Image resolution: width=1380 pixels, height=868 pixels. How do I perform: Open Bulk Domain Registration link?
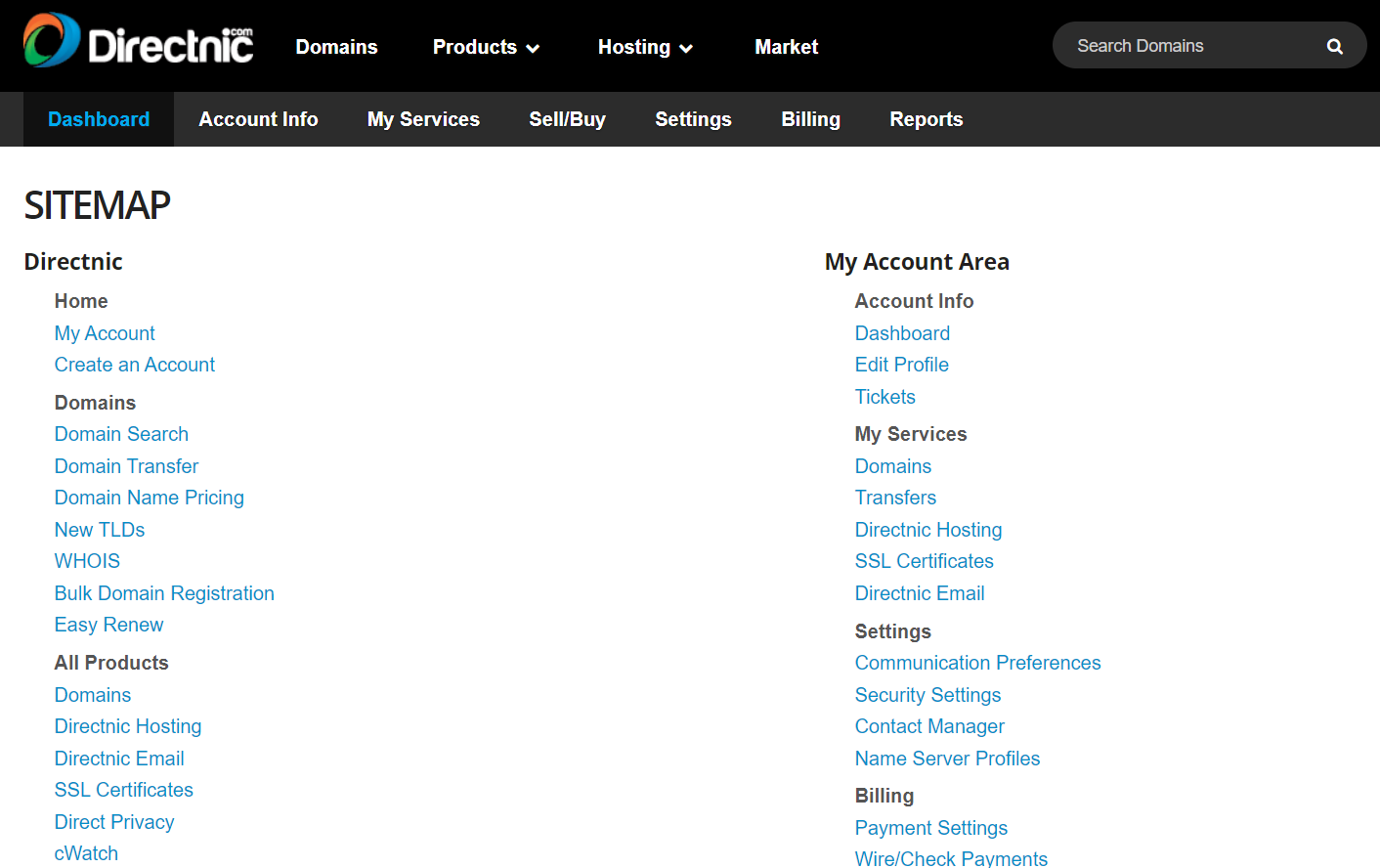point(164,593)
